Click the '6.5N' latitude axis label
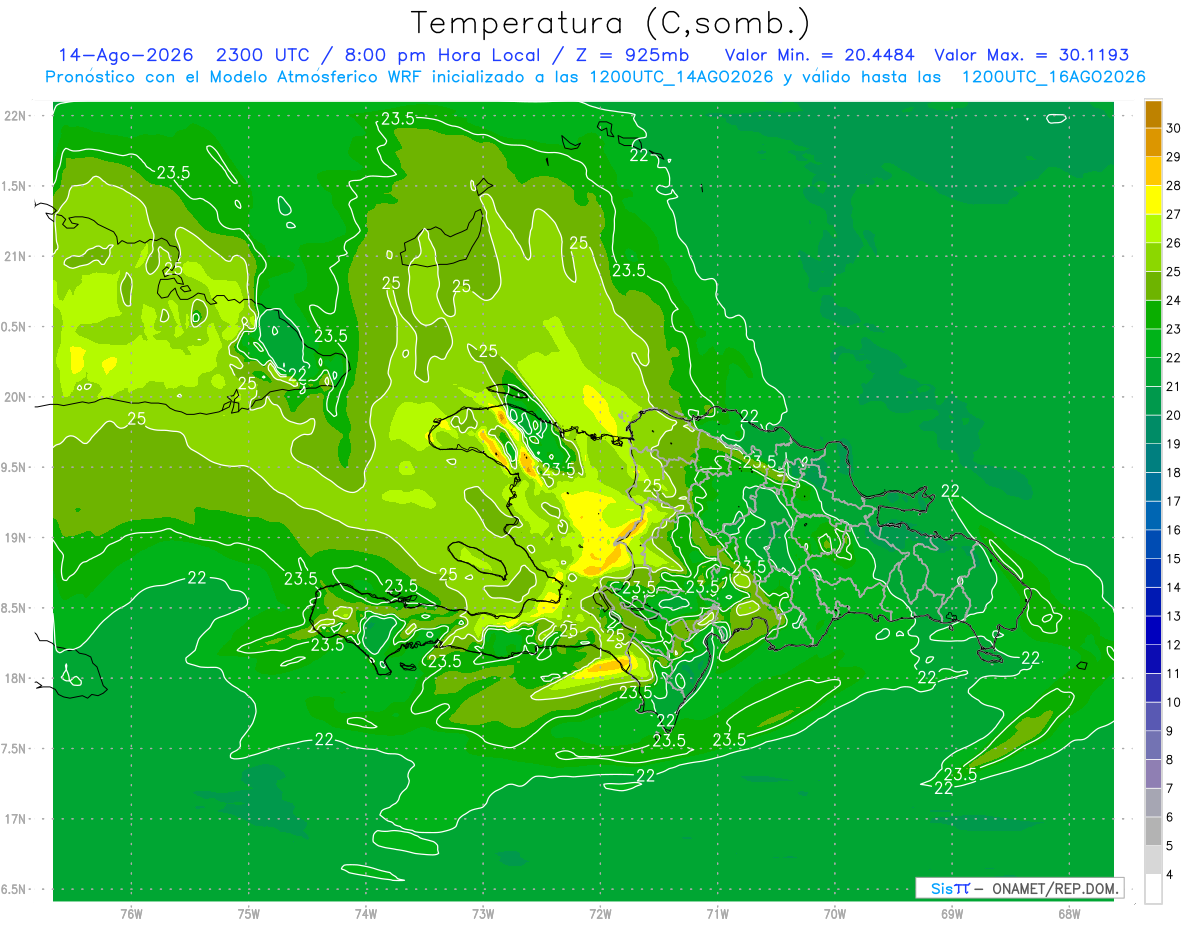The image size is (1200, 927). tap(15, 889)
